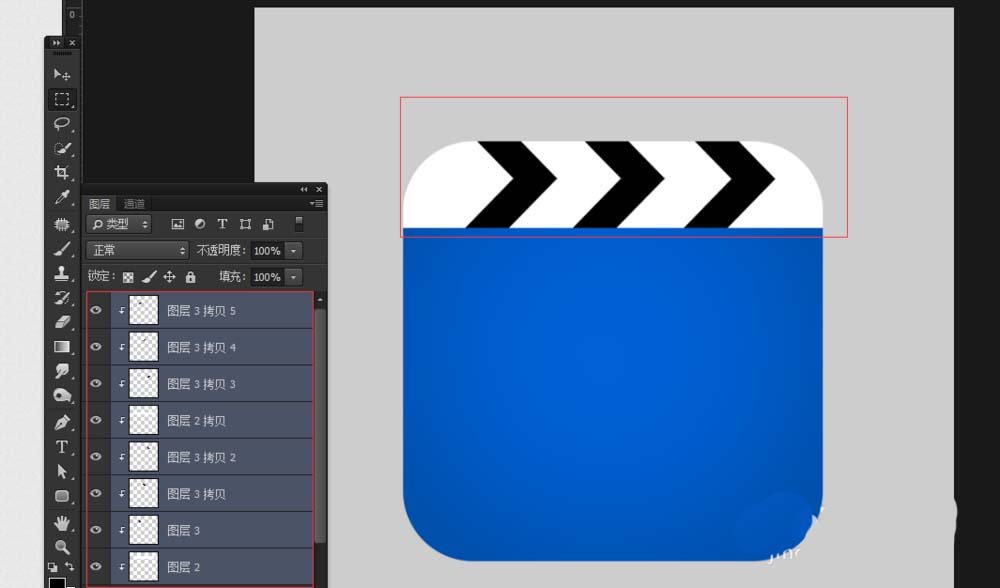Open the 正常 blend mode dropdown
The image size is (1000, 588).
pos(138,251)
